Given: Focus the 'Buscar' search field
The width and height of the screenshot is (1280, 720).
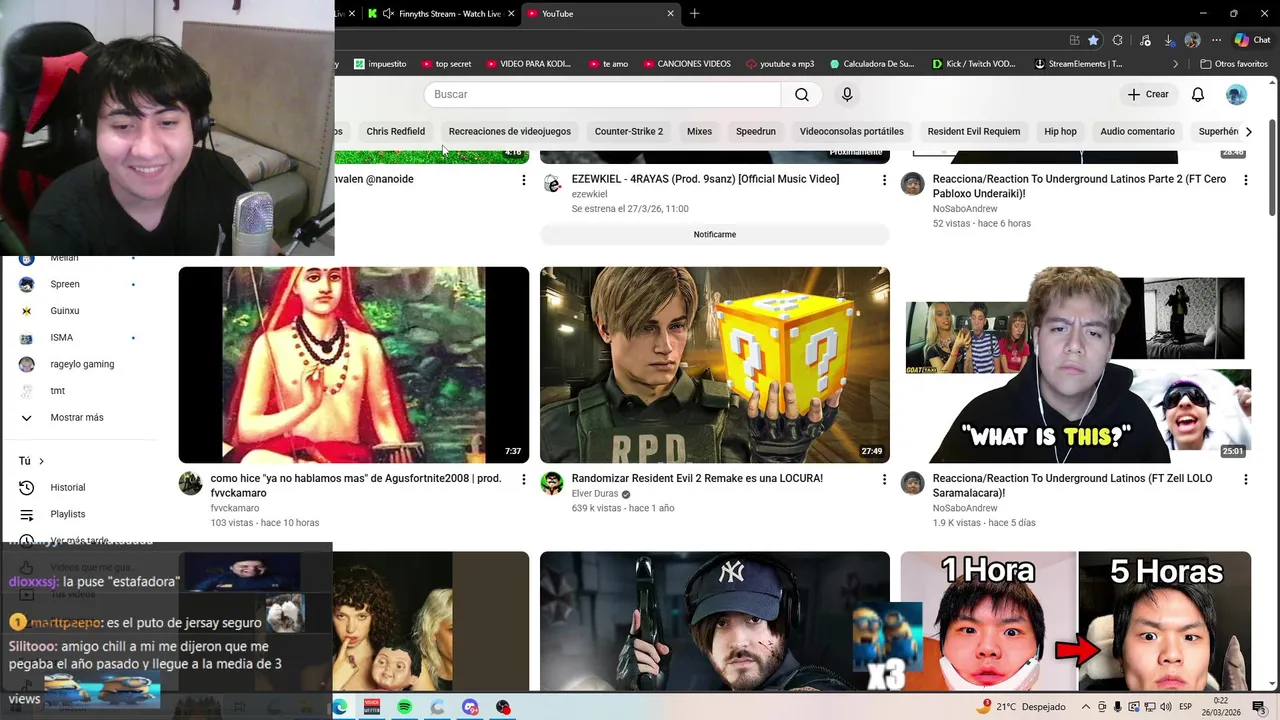Looking at the screenshot, I should 602,94.
